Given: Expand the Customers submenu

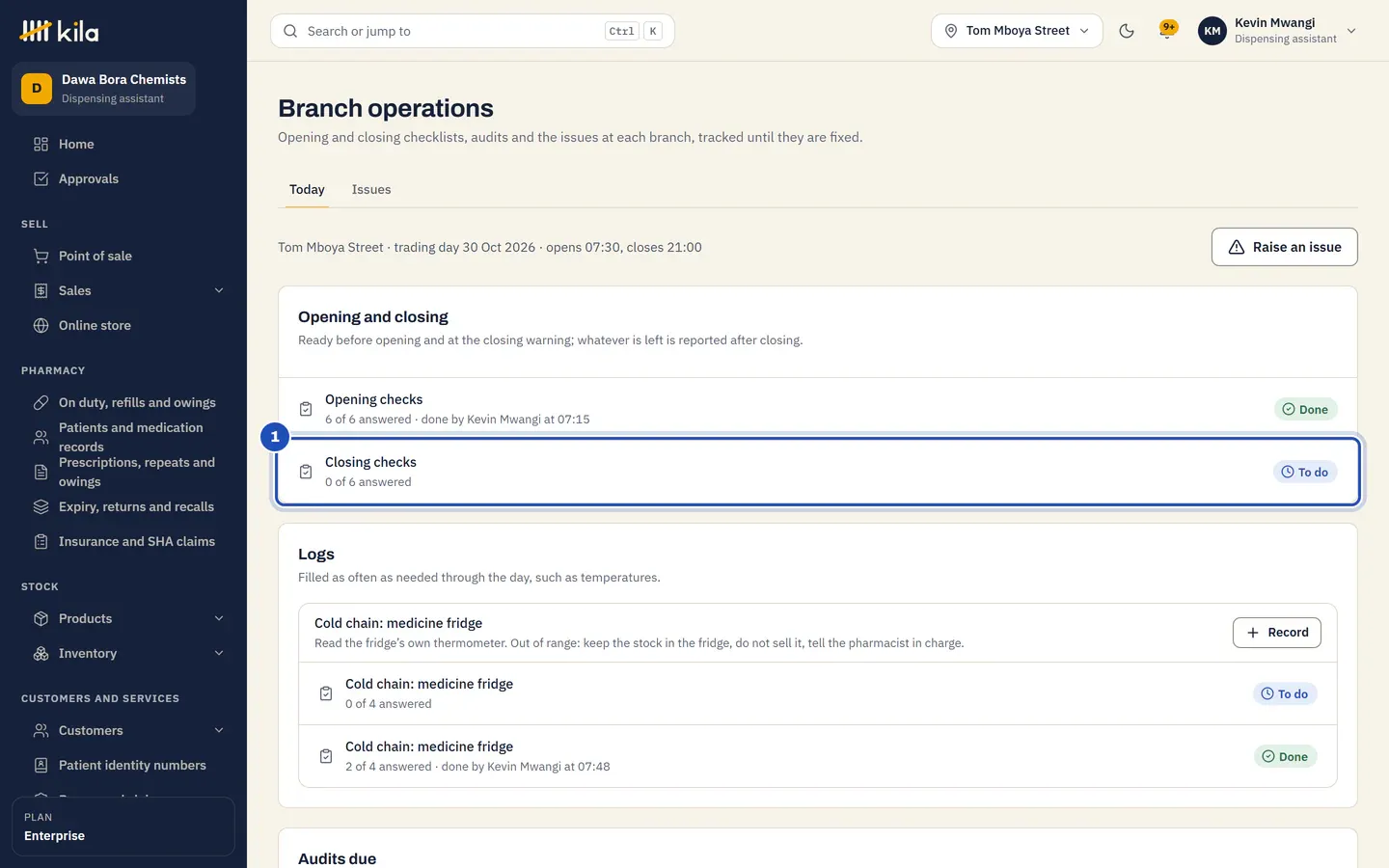Looking at the screenshot, I should coord(219,730).
